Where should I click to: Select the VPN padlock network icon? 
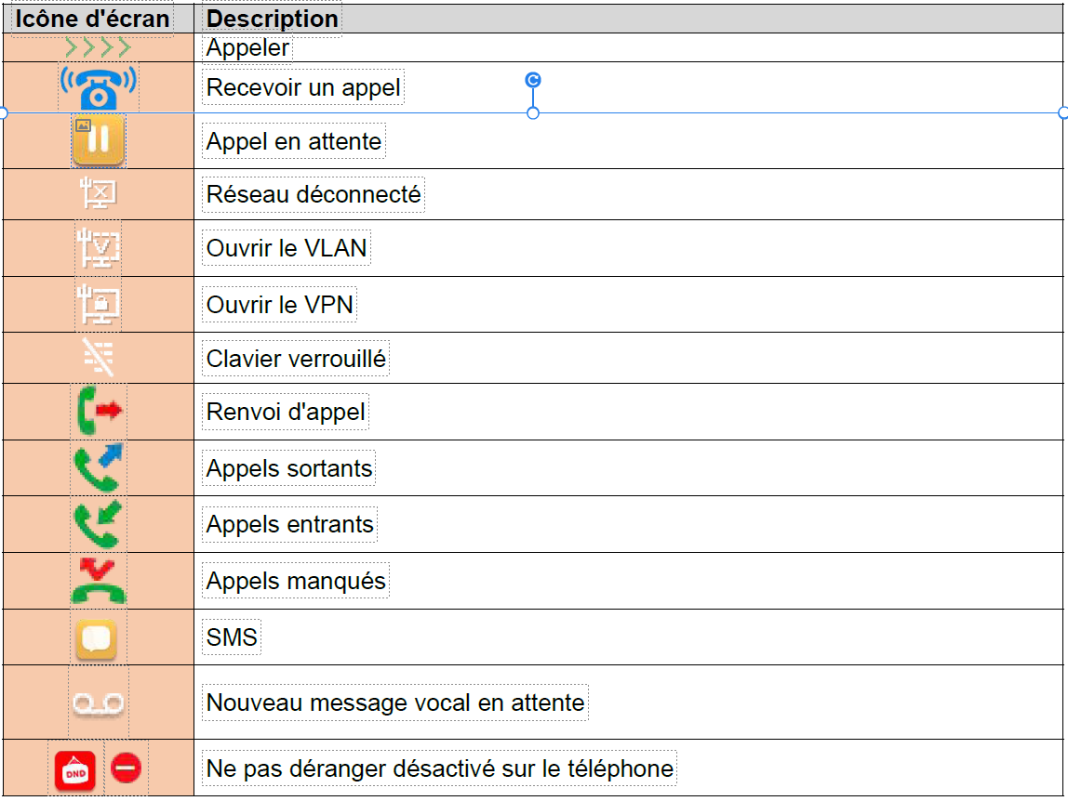click(x=98, y=304)
